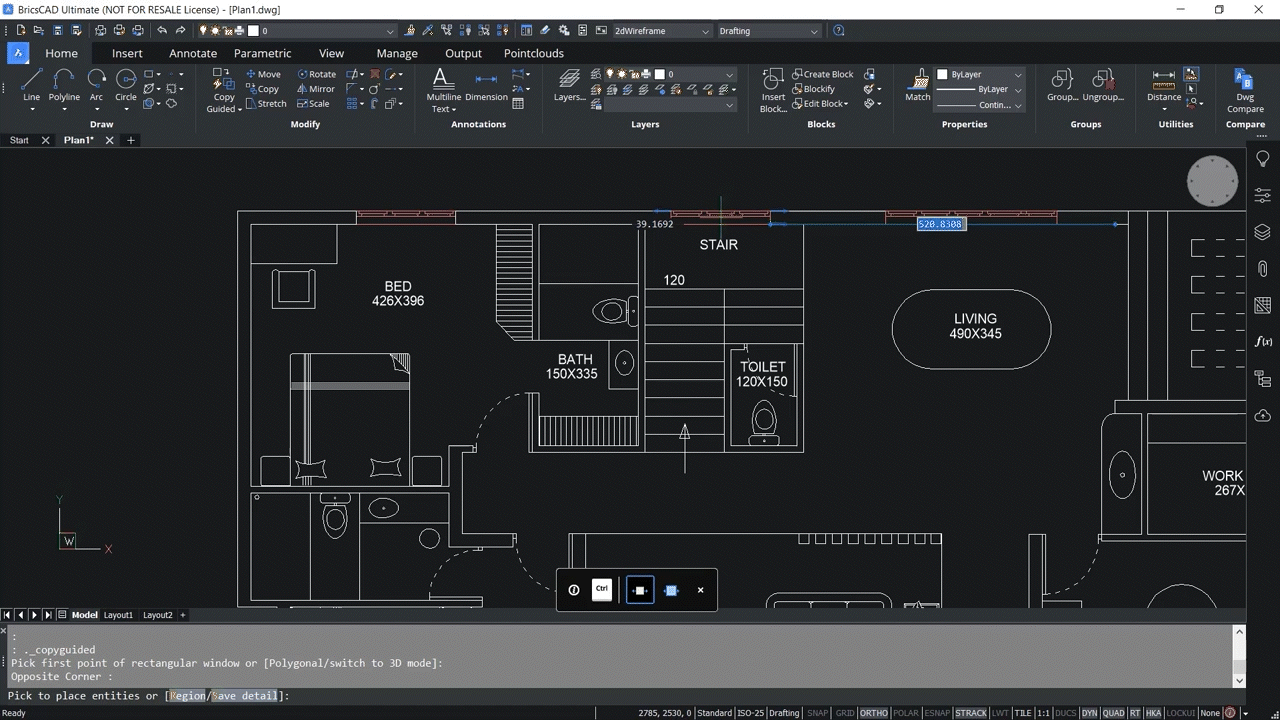This screenshot has width=1280, height=720.
Task: Select the Stretch tool
Action: tap(265, 103)
